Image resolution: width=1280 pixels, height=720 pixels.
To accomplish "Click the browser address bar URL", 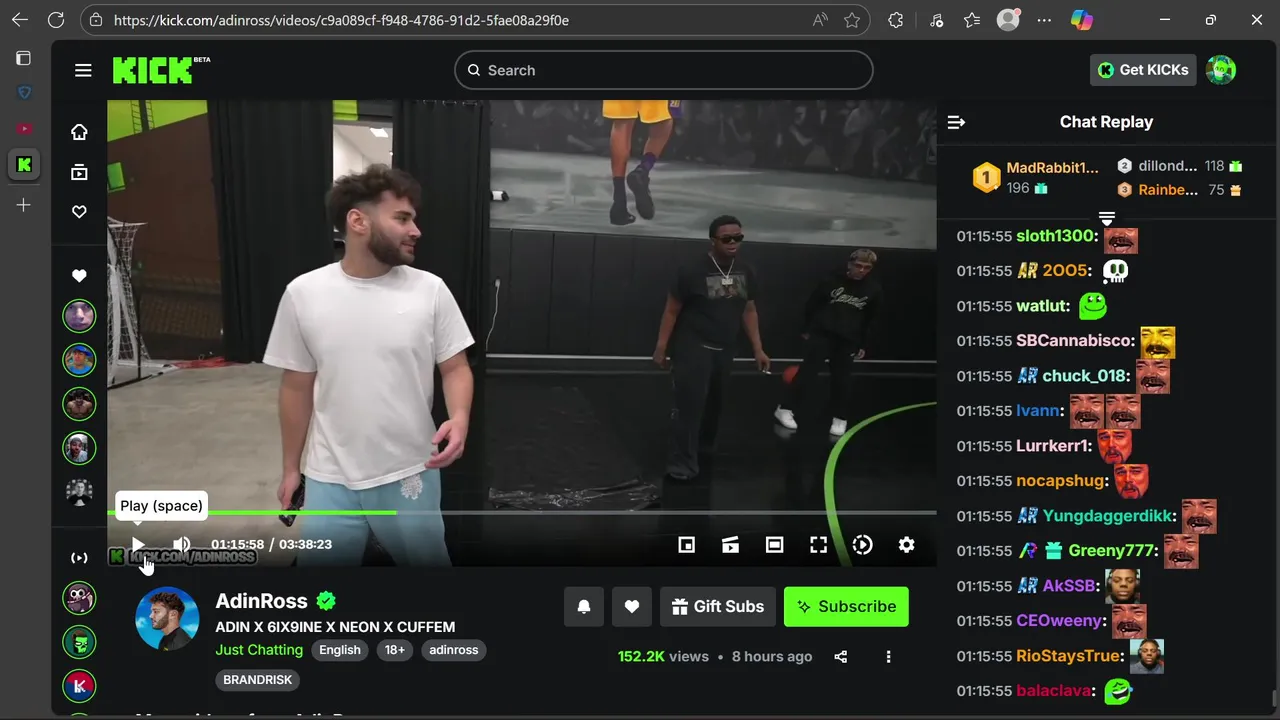I will [341, 20].
